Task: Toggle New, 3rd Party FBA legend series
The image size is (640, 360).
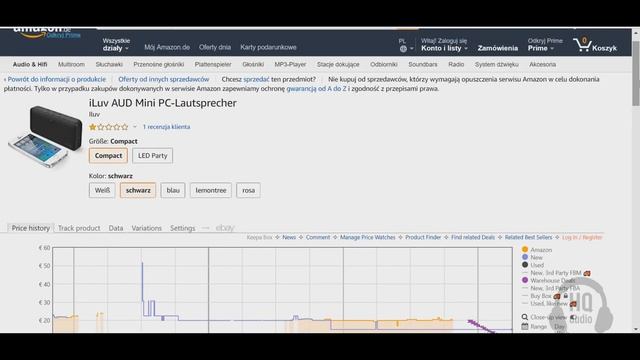Action: (x=551, y=288)
